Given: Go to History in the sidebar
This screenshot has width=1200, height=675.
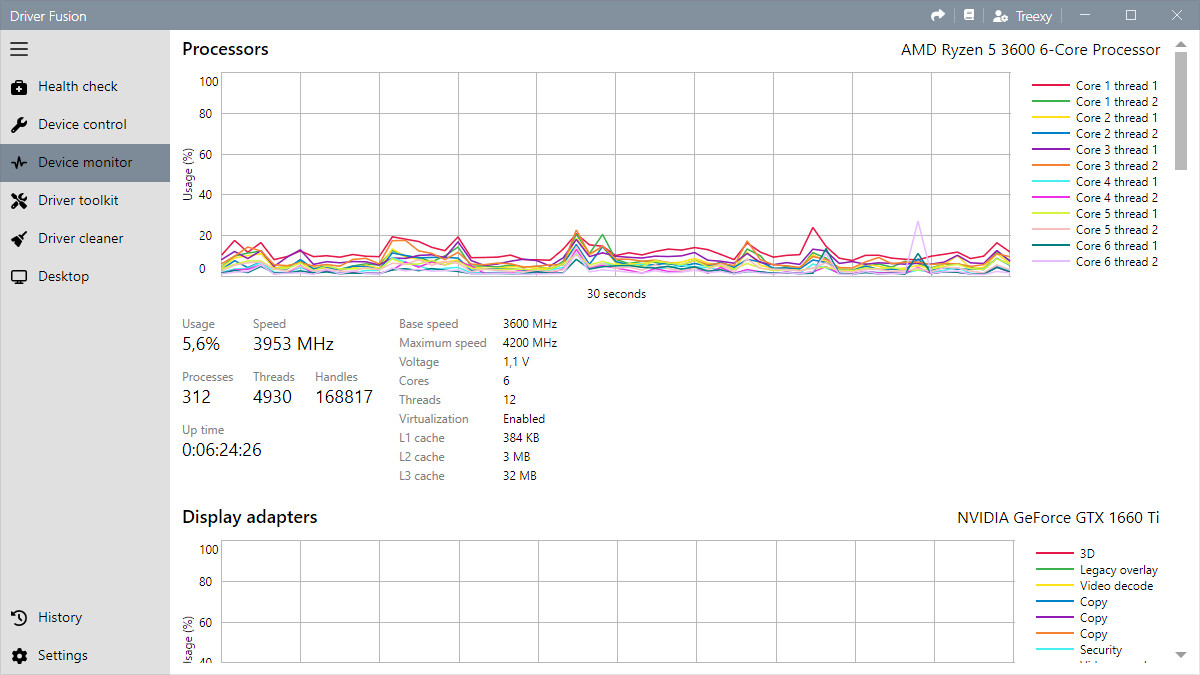Looking at the screenshot, I should click(85, 617).
